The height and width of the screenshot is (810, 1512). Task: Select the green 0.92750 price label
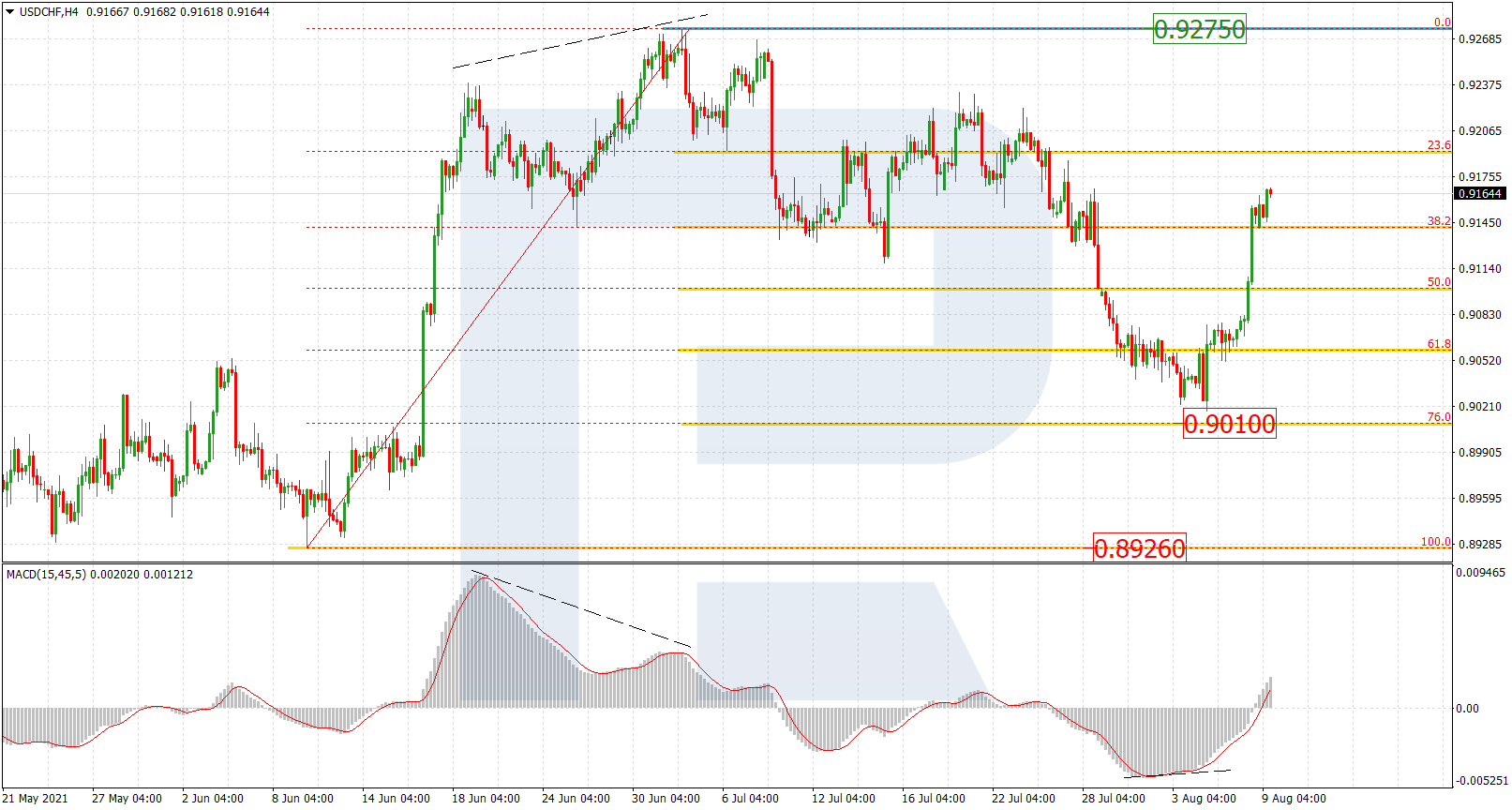click(x=1199, y=30)
